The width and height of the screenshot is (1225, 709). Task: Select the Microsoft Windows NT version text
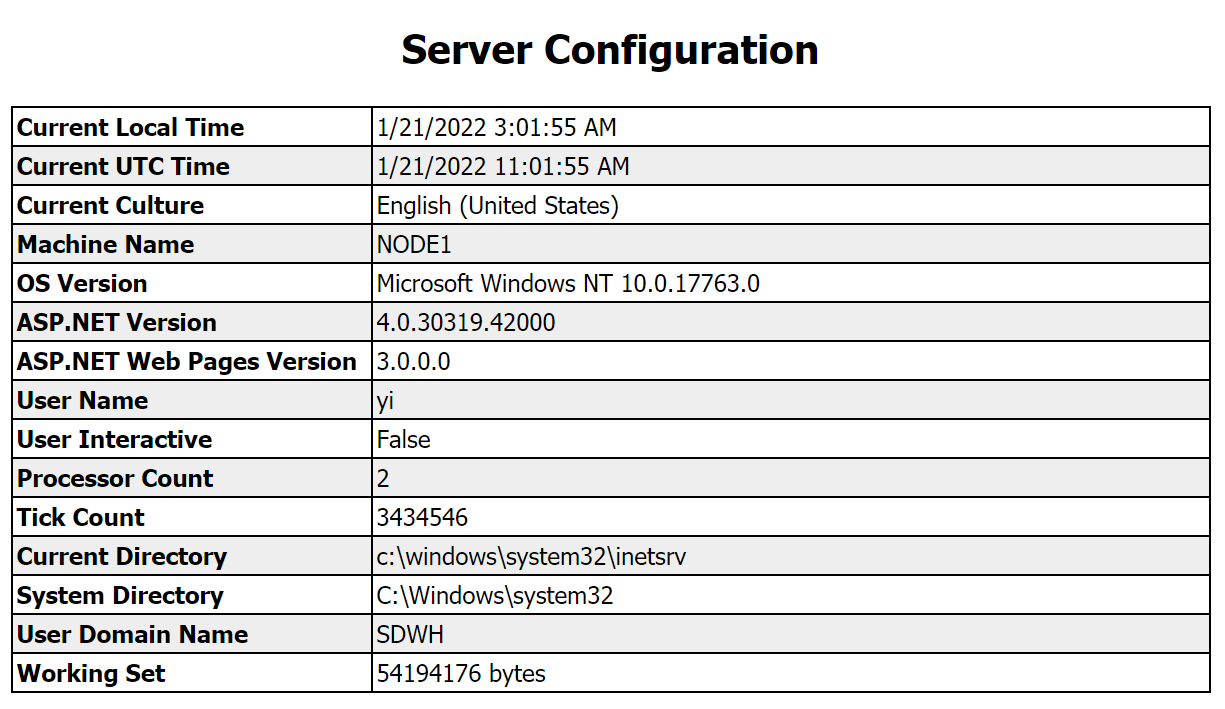coord(568,284)
